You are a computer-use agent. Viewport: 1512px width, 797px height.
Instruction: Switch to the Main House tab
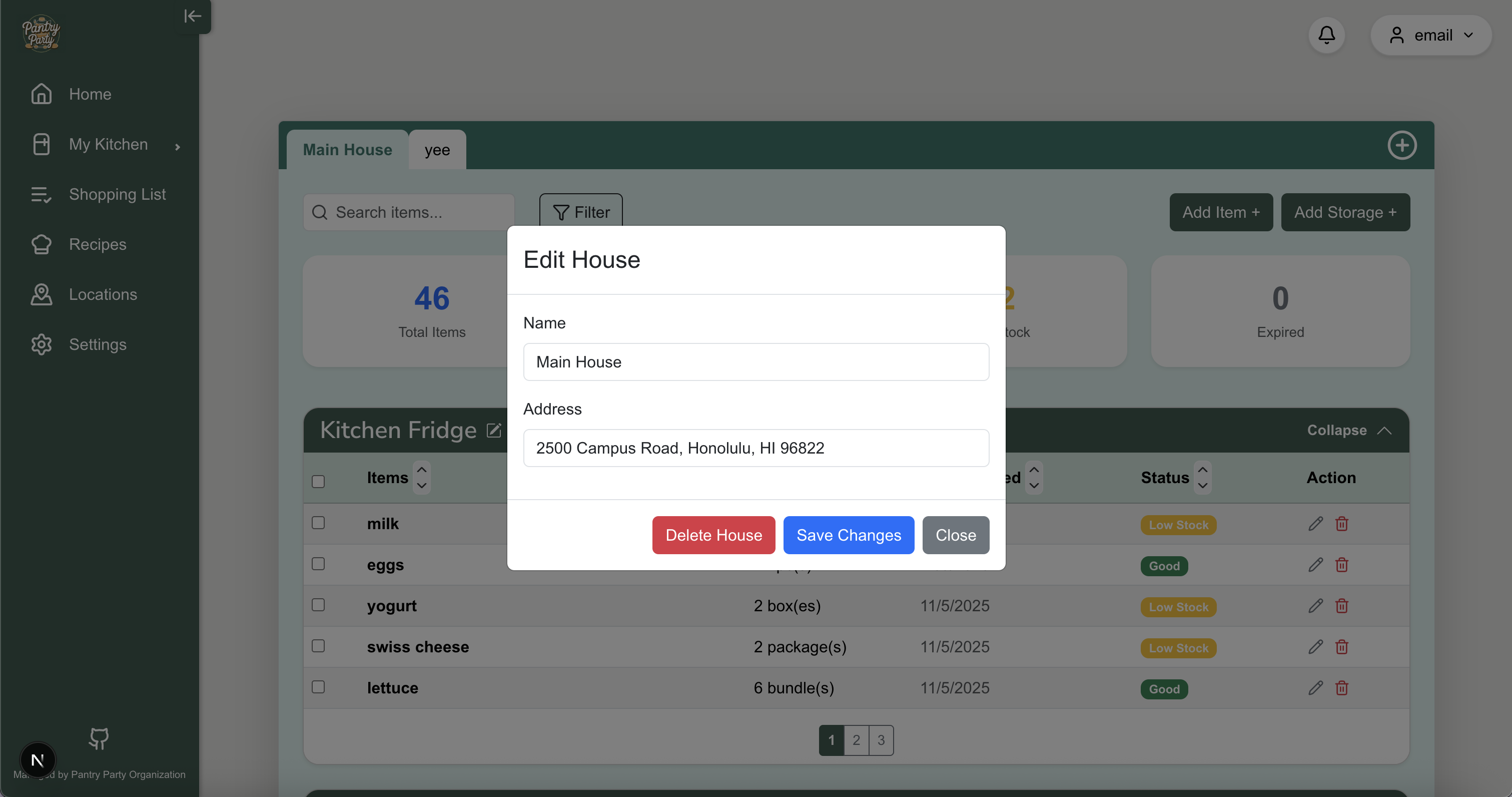[x=347, y=150]
